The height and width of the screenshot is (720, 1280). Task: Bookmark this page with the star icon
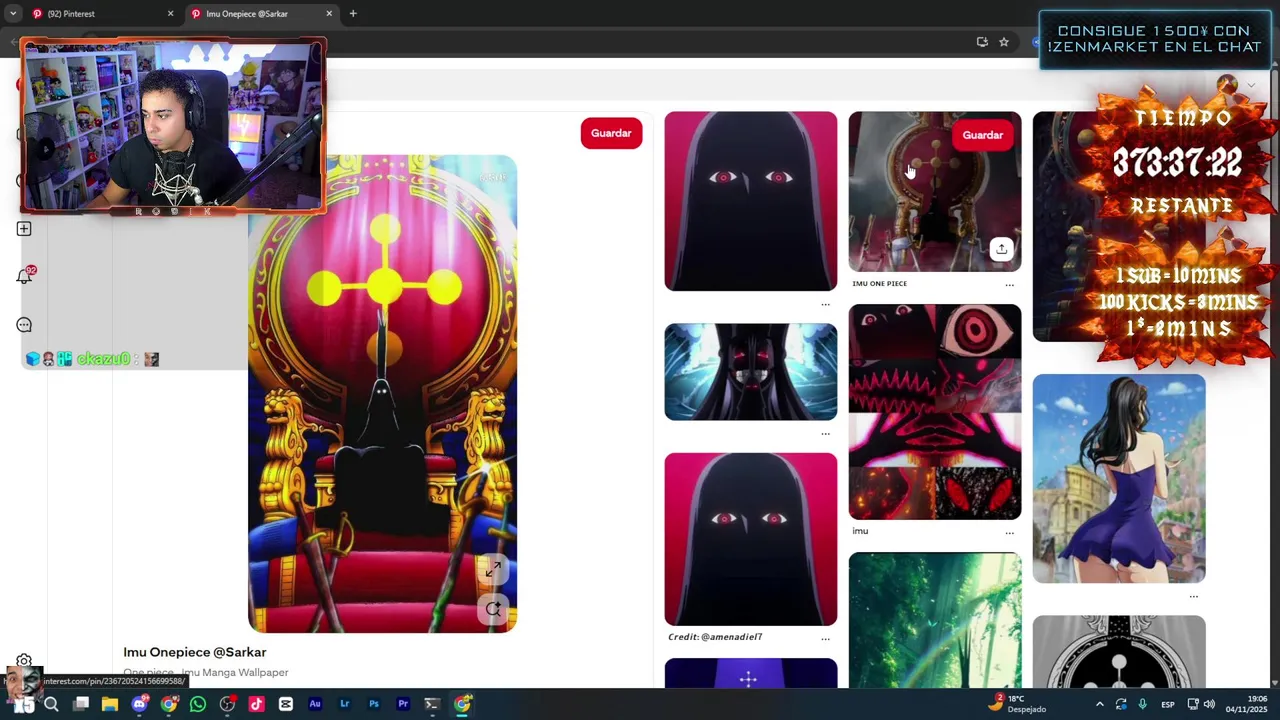coord(1004,42)
